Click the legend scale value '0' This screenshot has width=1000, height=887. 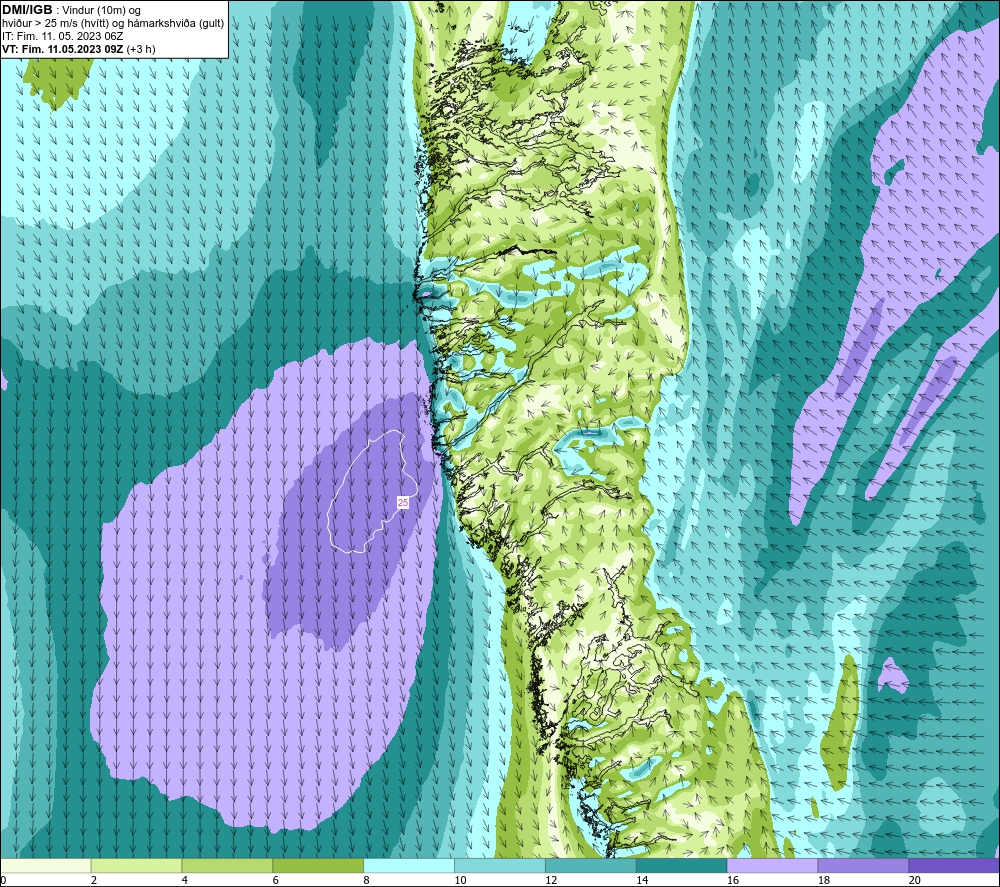(x=3, y=880)
